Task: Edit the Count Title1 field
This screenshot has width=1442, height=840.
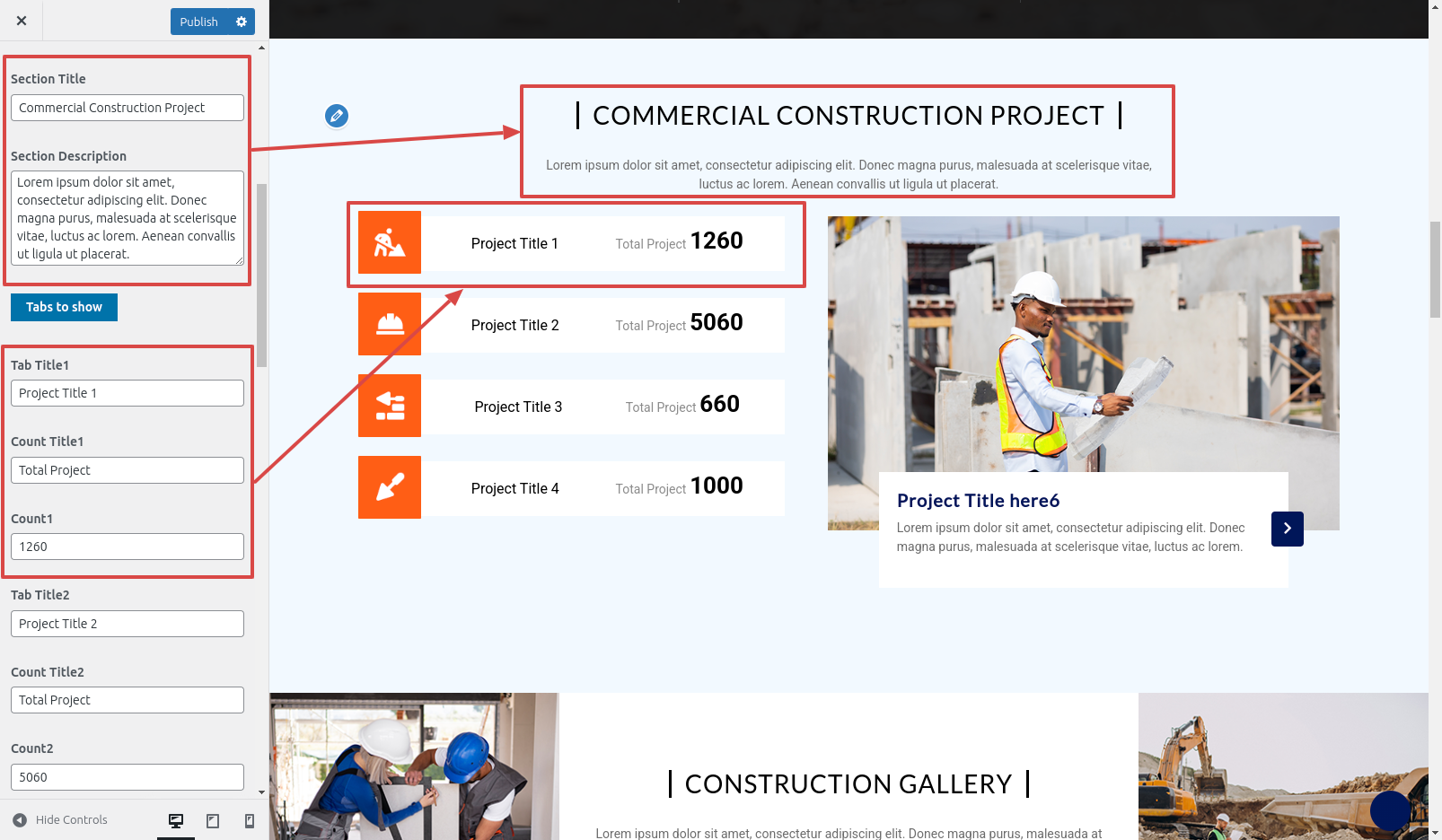Action: click(x=127, y=470)
